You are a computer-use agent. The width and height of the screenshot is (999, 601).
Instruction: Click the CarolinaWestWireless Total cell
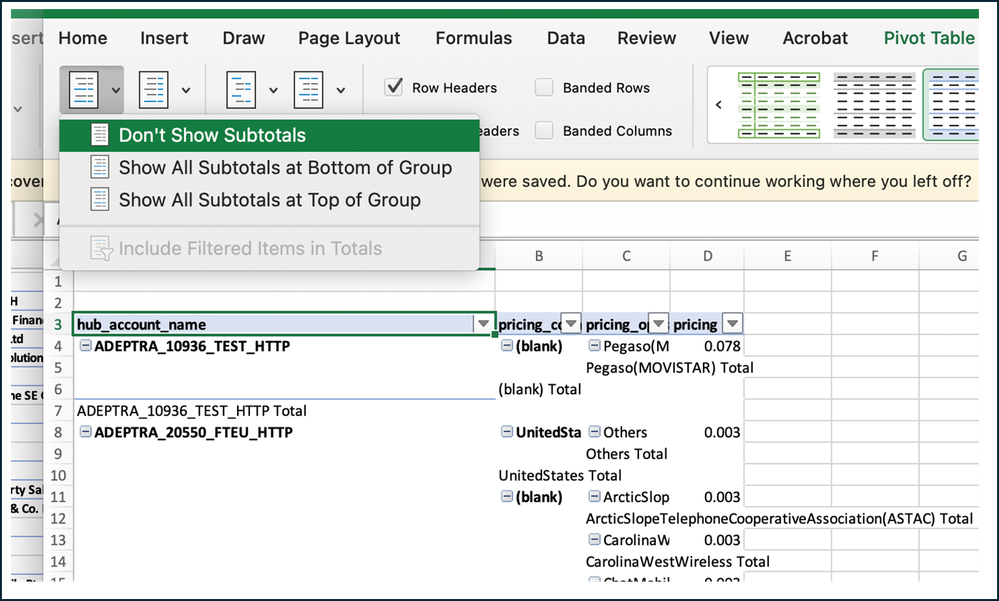(x=678, y=561)
